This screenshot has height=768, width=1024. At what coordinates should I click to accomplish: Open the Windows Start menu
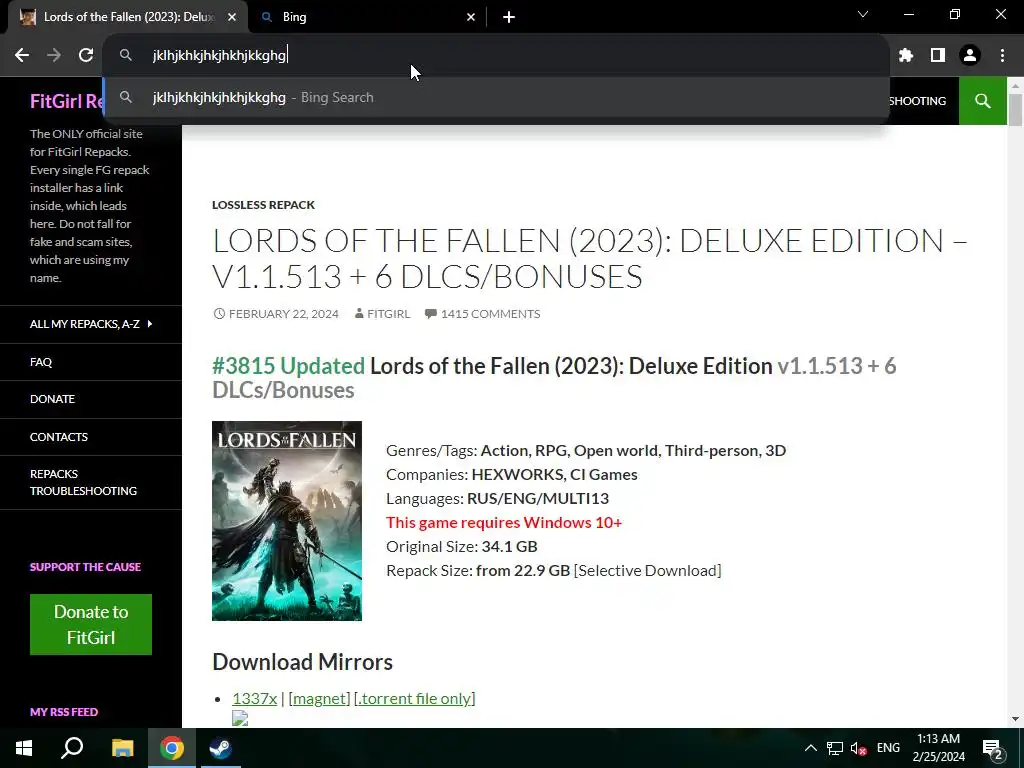(x=24, y=748)
